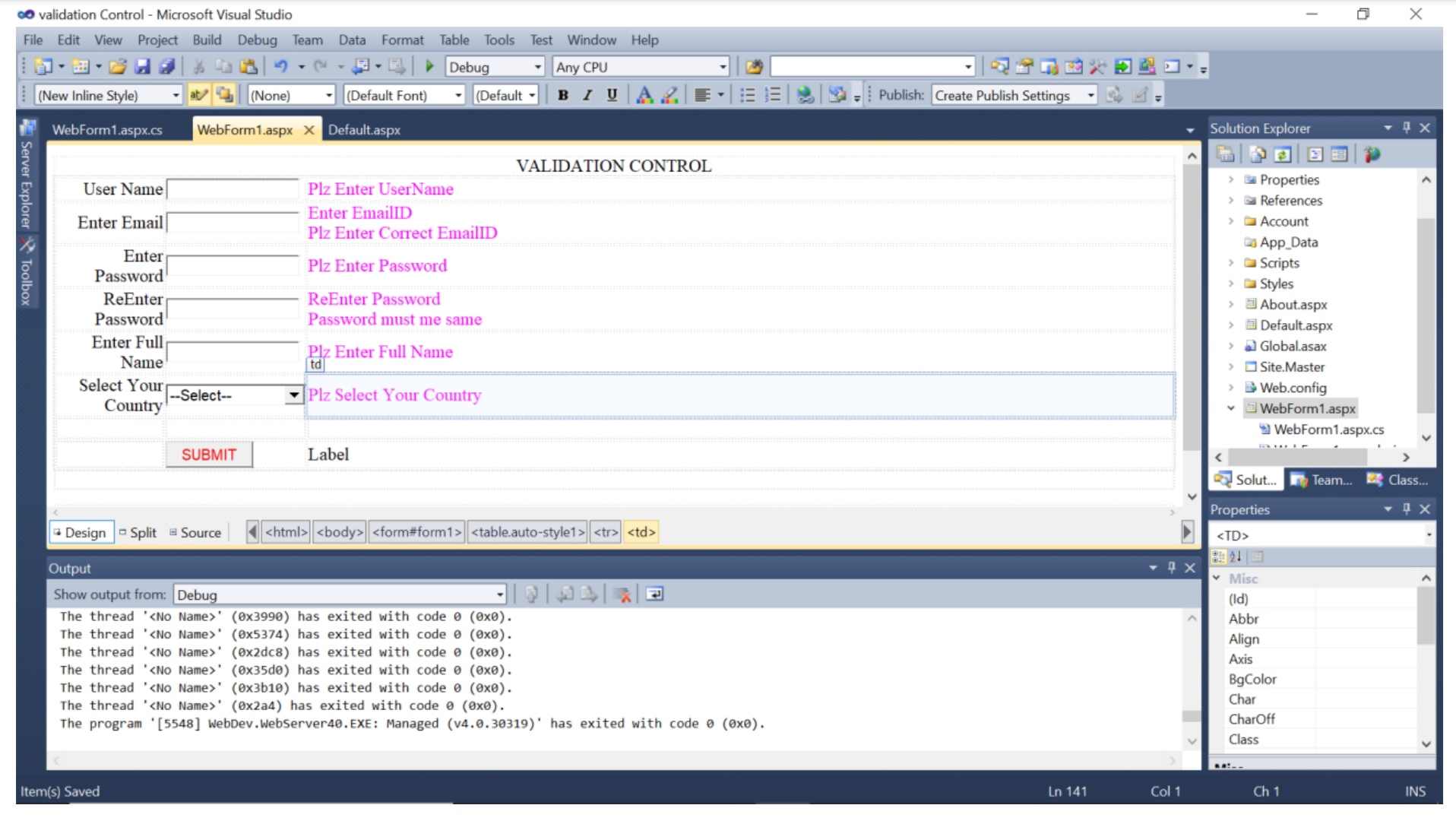This screenshot has width=1456, height=821.
Task: Apply bold formatting with the B icon
Action: (x=563, y=95)
